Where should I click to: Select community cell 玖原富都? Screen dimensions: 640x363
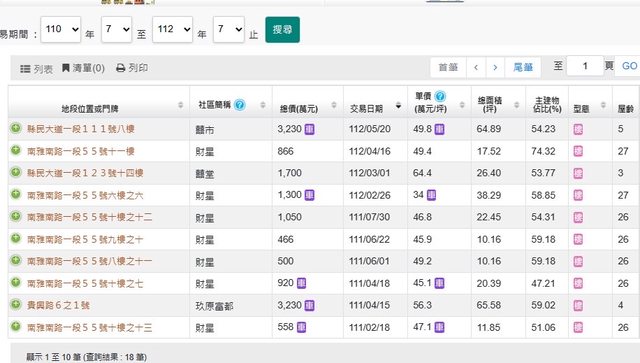[214, 306]
